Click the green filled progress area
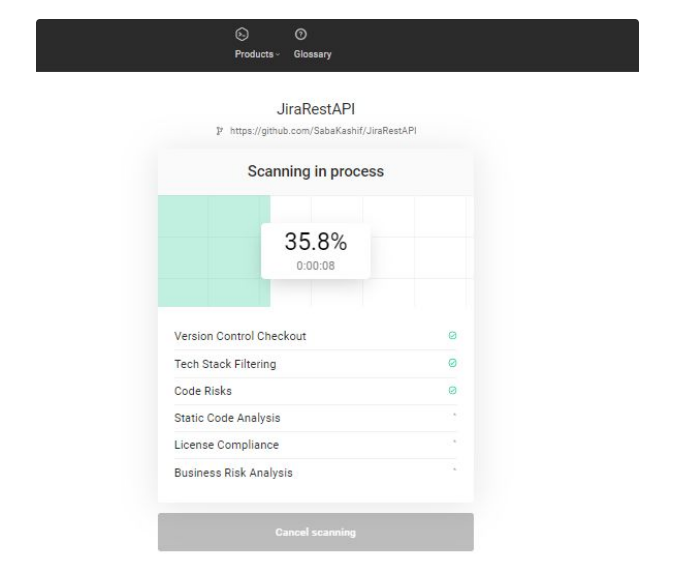 (x=210, y=250)
